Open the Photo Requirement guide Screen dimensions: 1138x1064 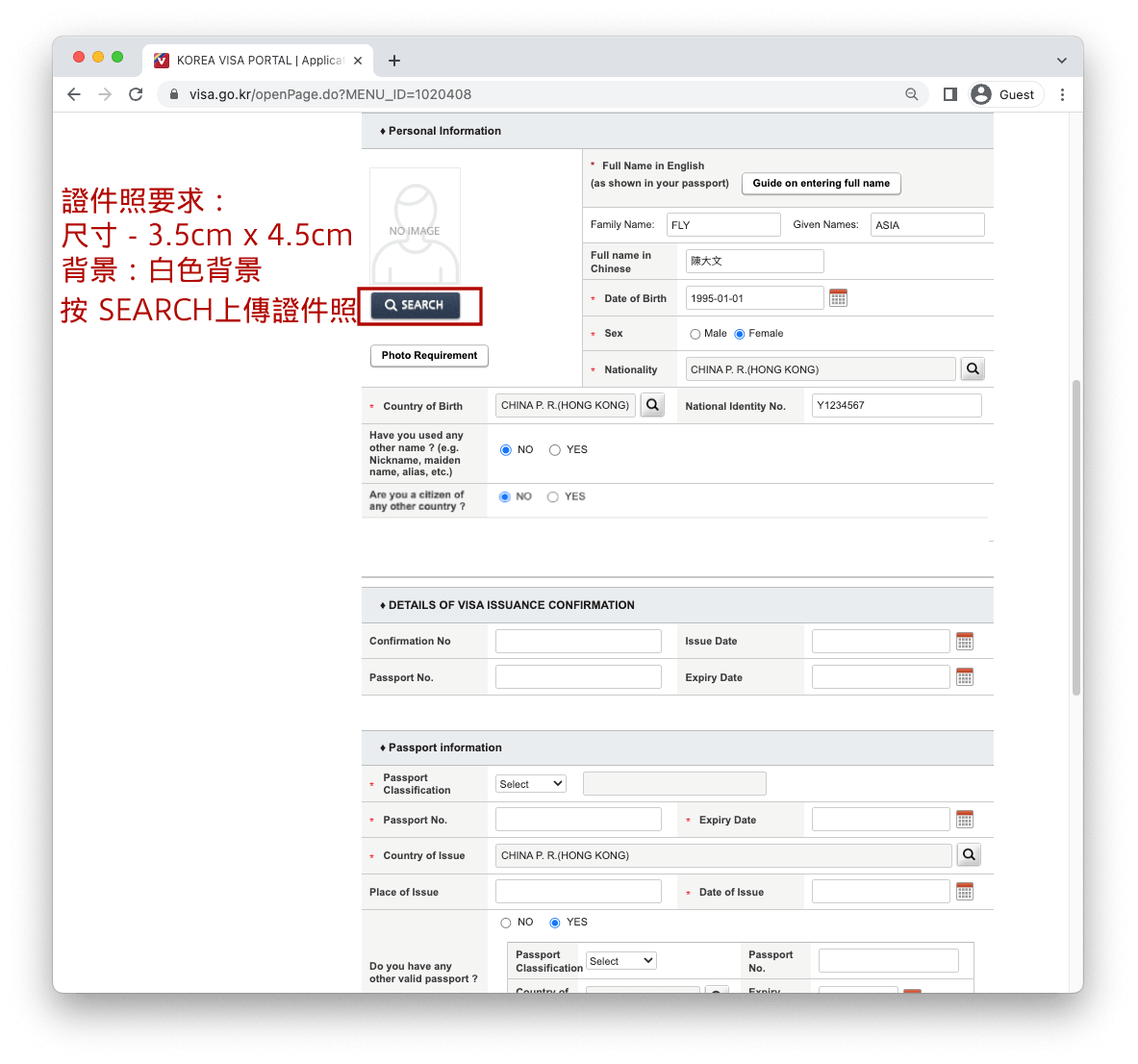pyautogui.click(x=429, y=356)
